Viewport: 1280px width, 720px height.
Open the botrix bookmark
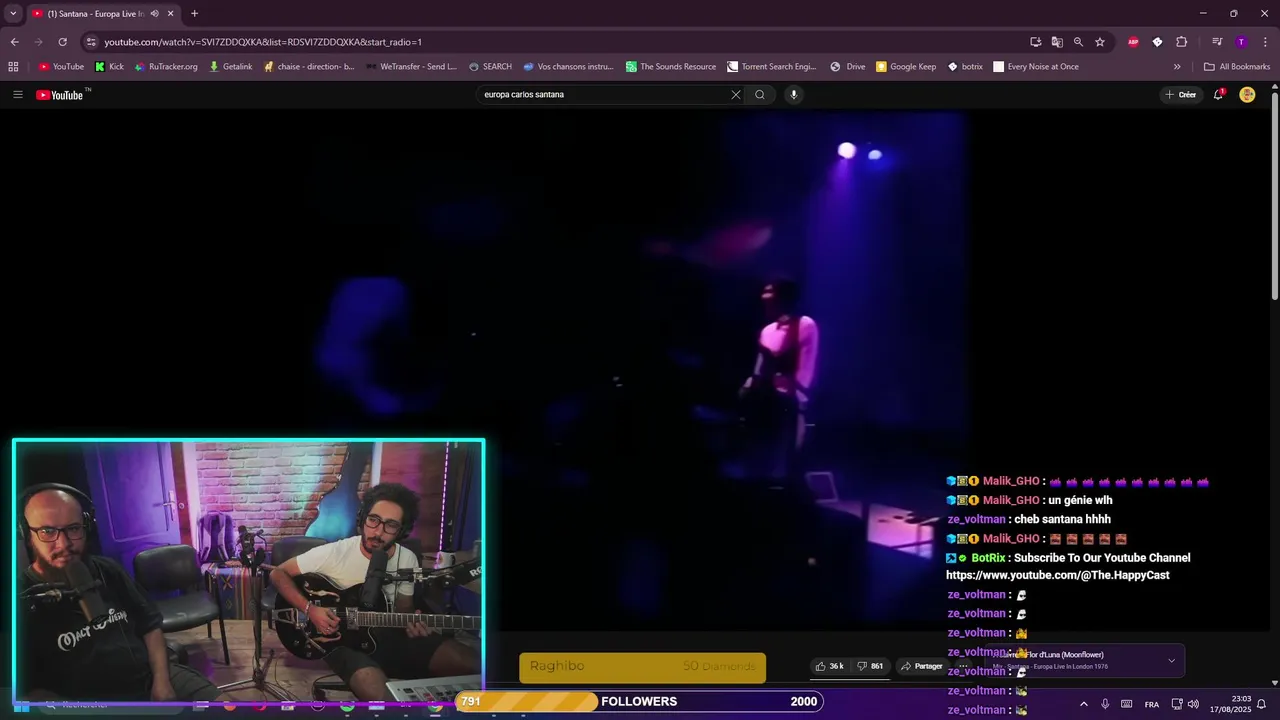965,67
